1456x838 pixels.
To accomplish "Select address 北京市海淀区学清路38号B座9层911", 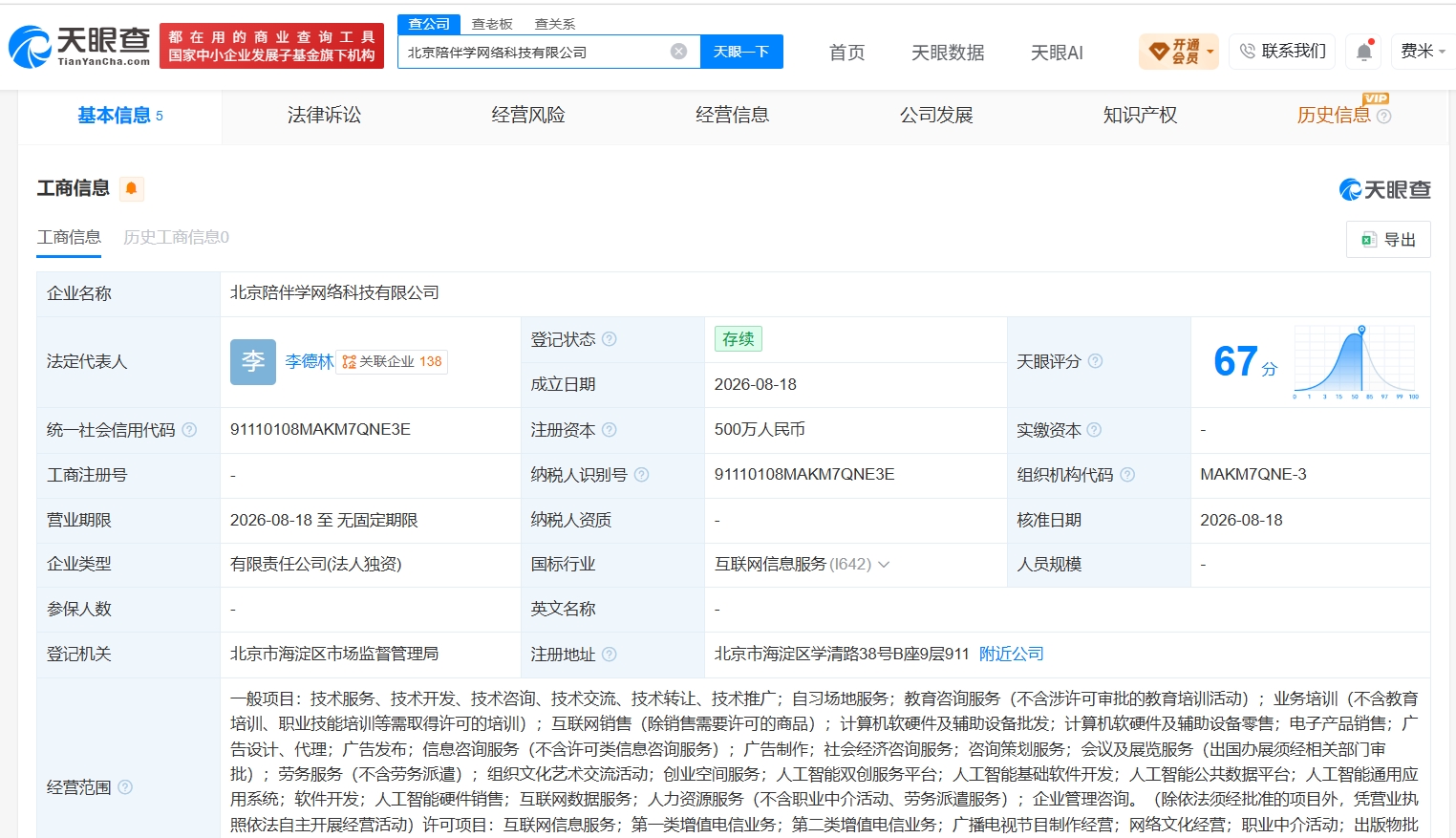I will (x=842, y=655).
